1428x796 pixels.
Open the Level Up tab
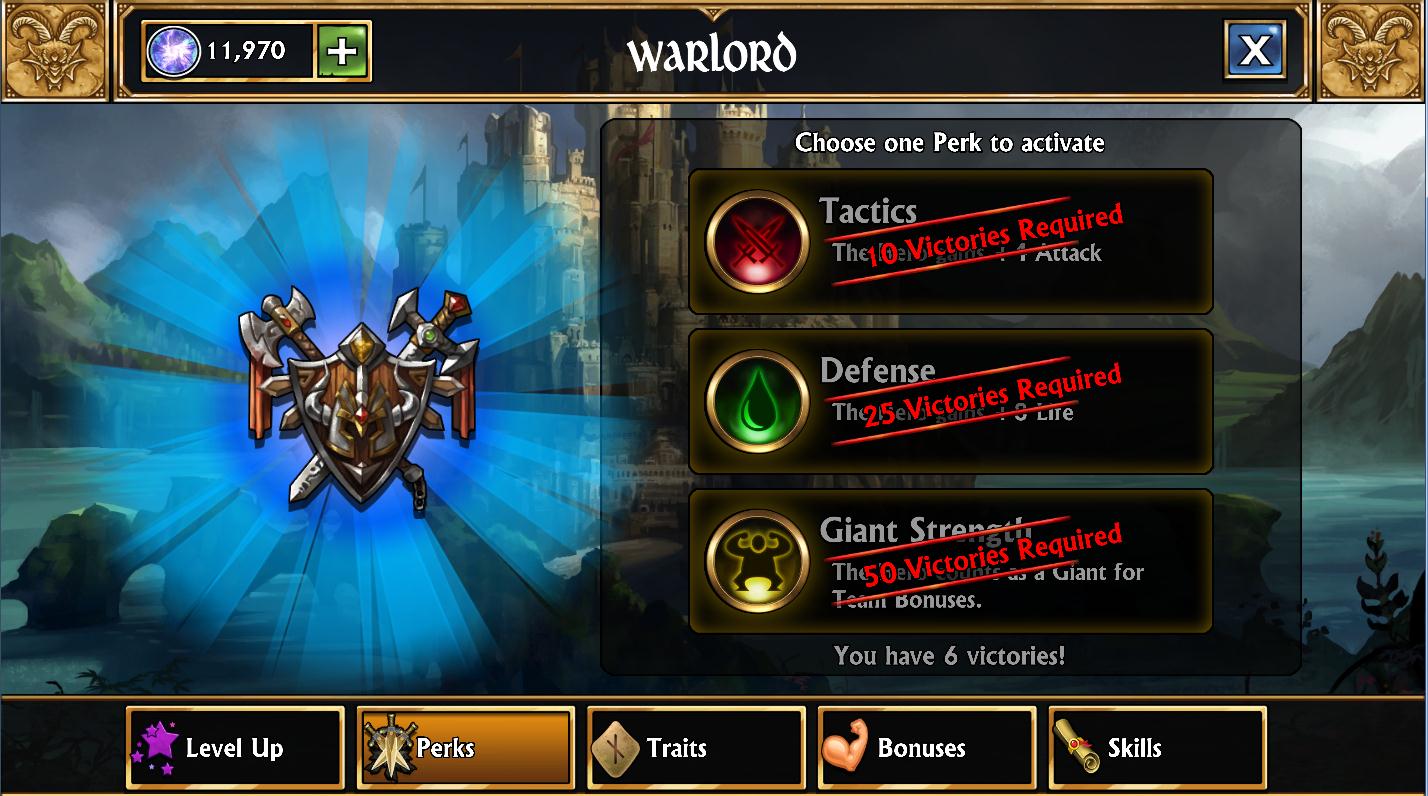(235, 748)
